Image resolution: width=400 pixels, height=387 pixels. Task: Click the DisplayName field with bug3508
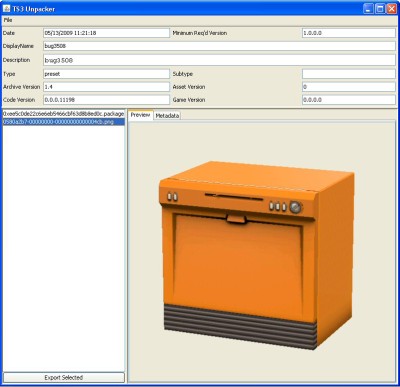[x=219, y=46]
